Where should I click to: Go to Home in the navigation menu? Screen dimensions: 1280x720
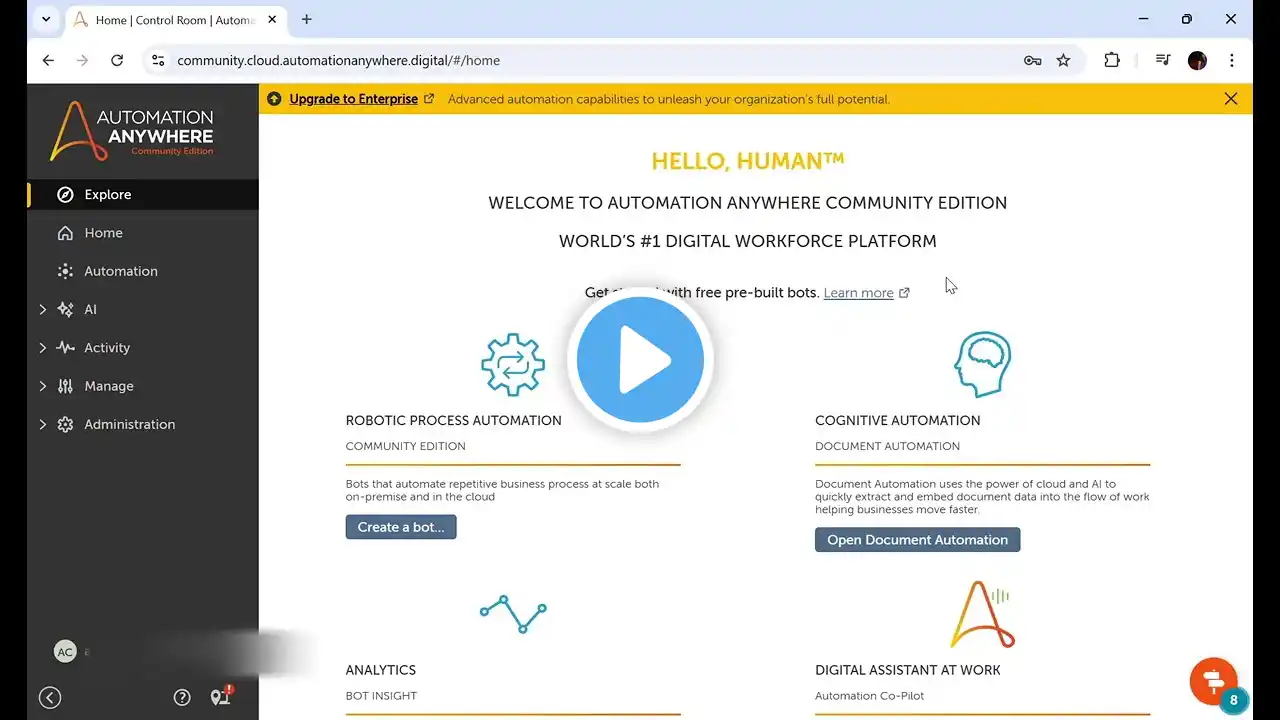coord(143,233)
